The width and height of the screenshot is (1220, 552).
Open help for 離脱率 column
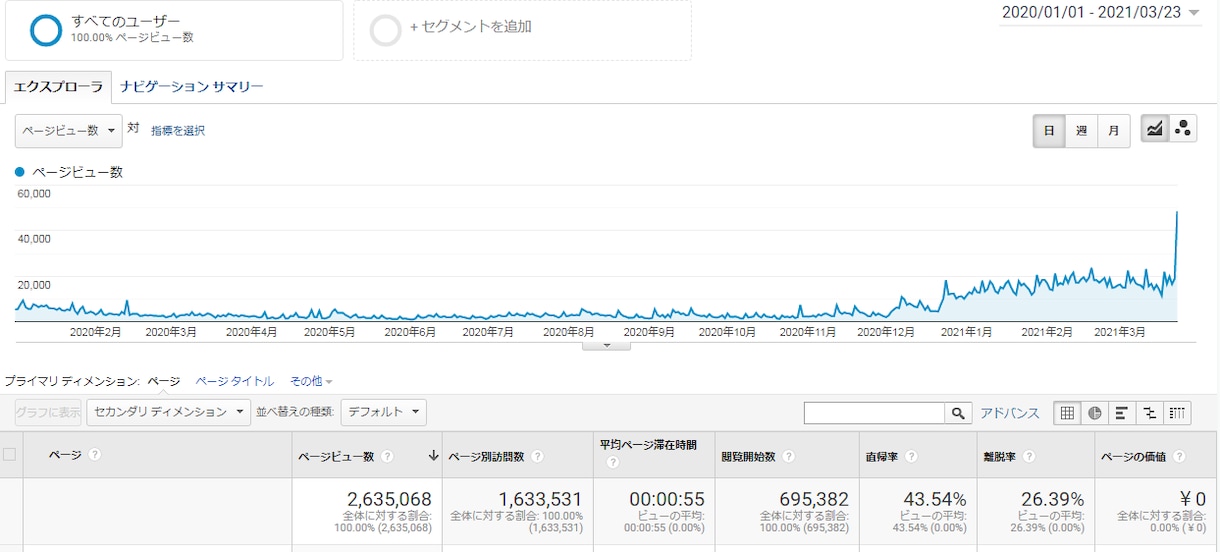tap(1028, 457)
